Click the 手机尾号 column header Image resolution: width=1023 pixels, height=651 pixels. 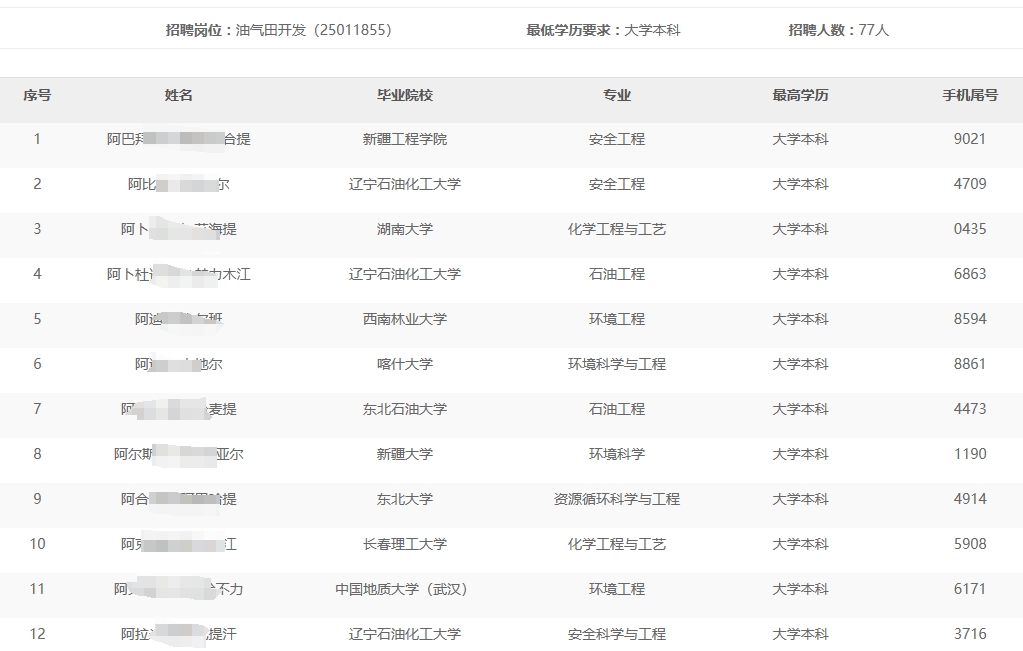click(970, 96)
